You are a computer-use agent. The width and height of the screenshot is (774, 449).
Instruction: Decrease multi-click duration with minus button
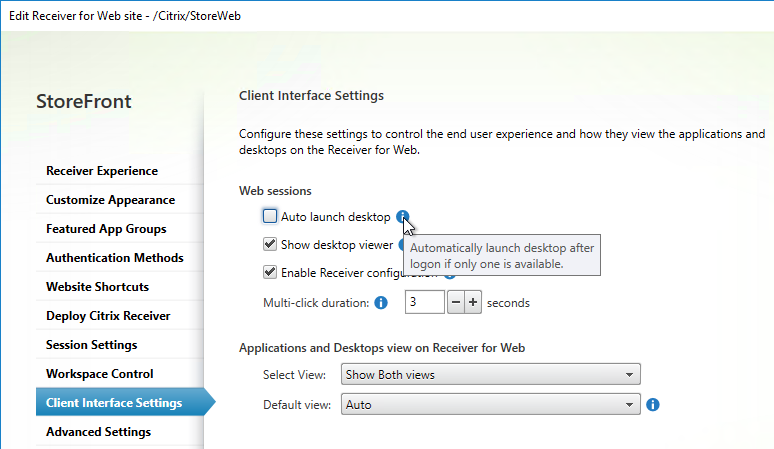pyautogui.click(x=456, y=302)
